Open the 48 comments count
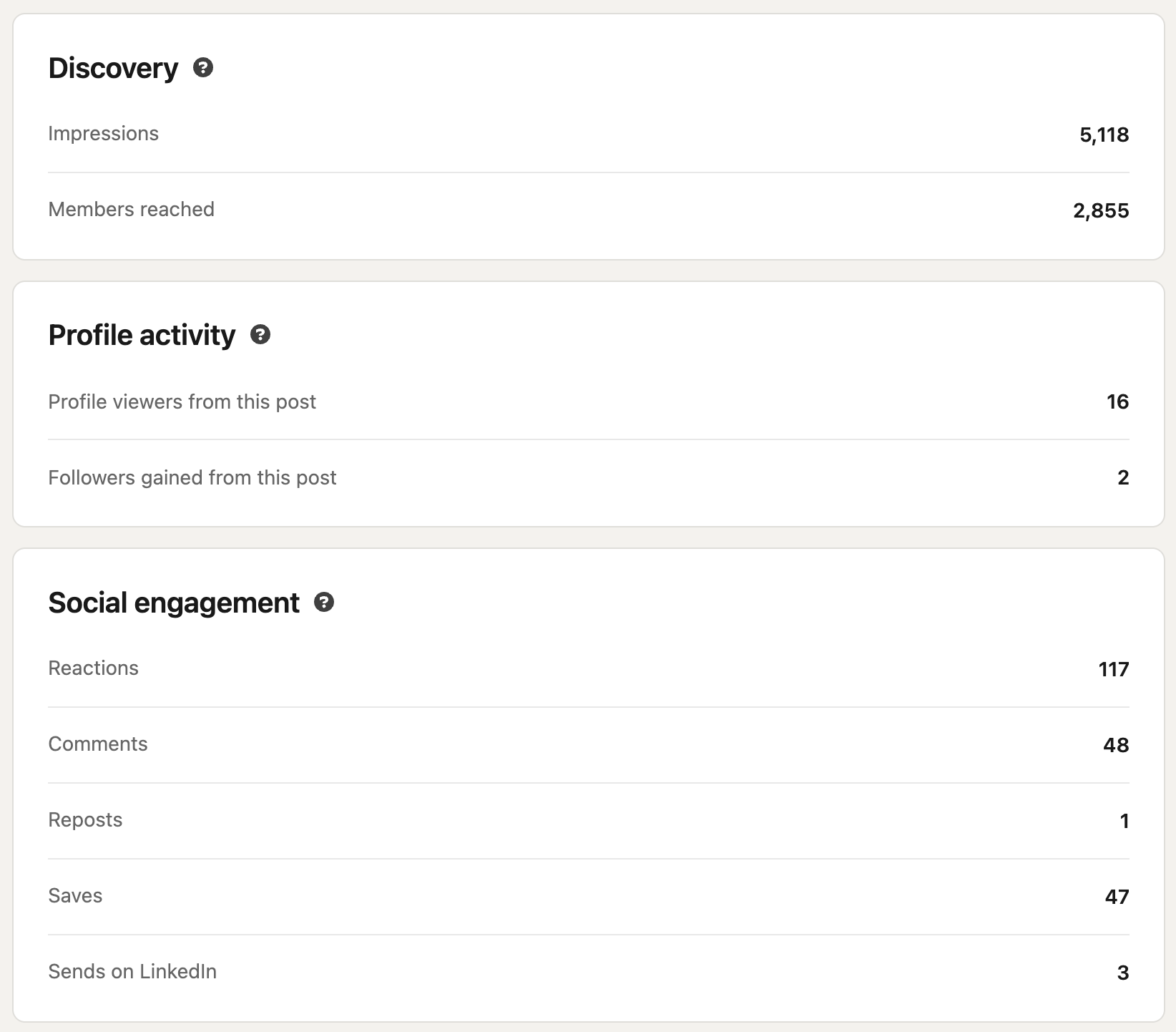 coord(1116,746)
